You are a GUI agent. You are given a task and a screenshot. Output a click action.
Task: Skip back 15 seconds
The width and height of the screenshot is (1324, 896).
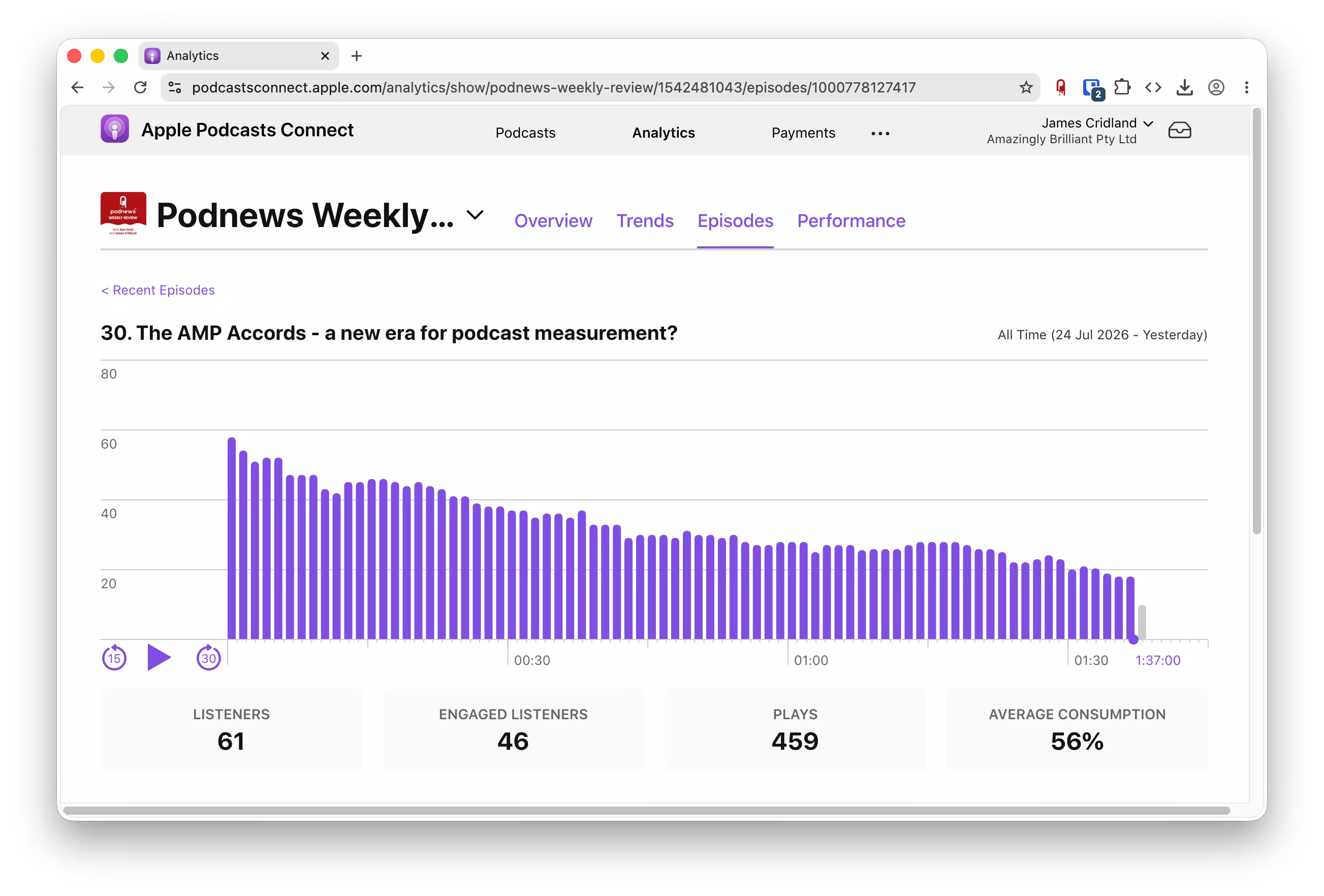[114, 658]
